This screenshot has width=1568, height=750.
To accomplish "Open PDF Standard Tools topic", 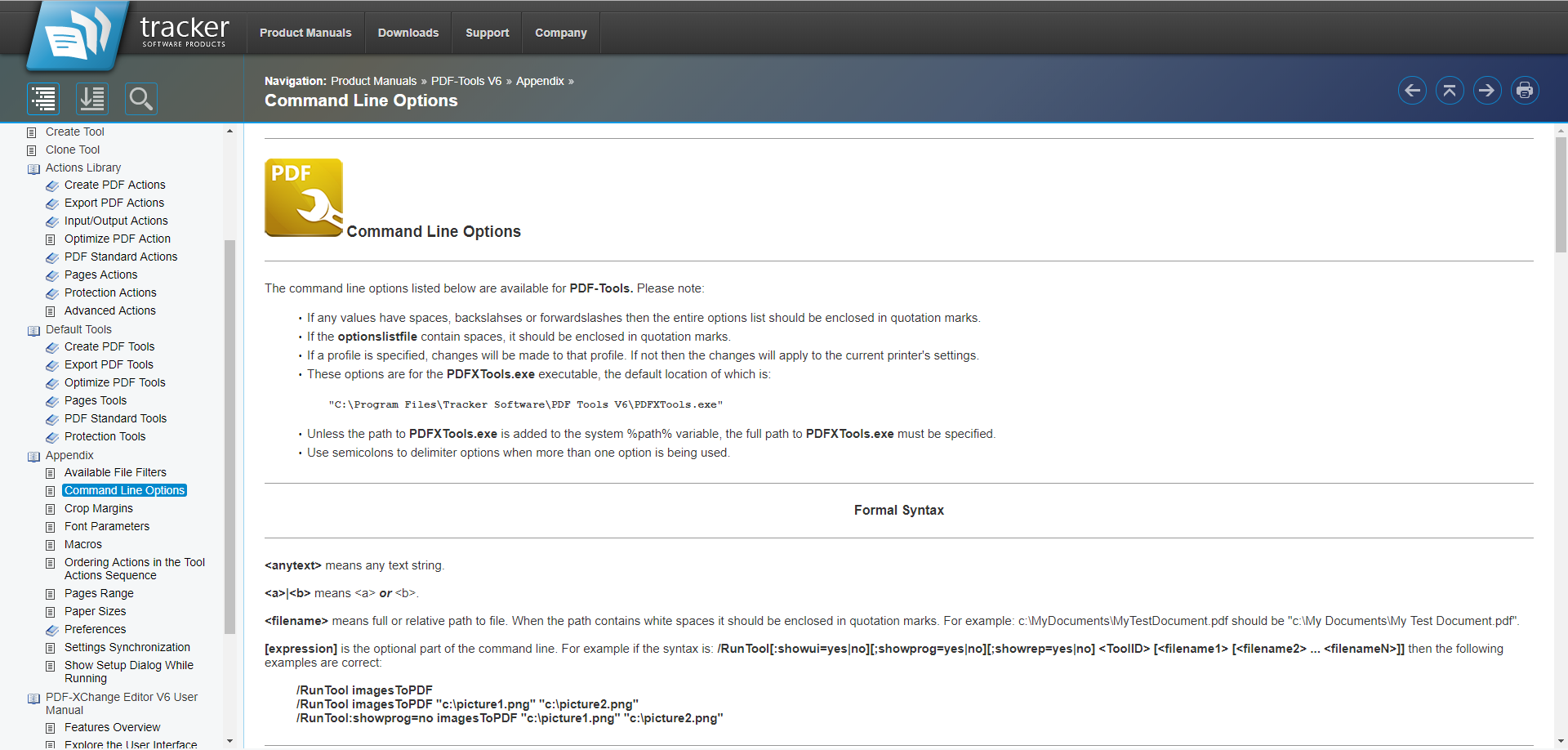I will tap(115, 418).
